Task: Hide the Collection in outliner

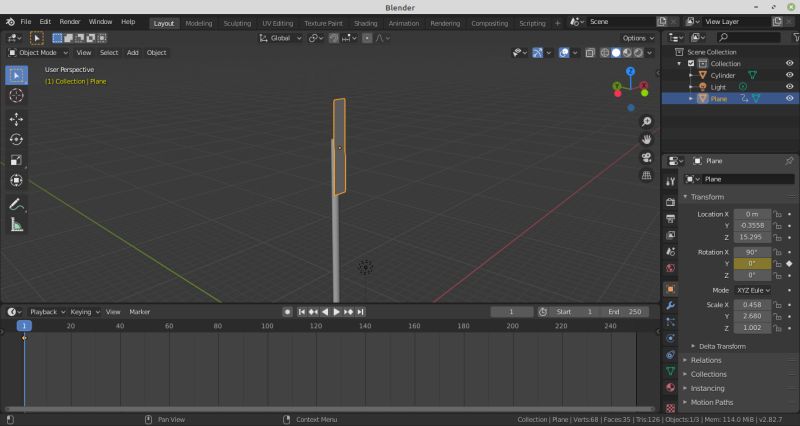Action: click(x=789, y=63)
